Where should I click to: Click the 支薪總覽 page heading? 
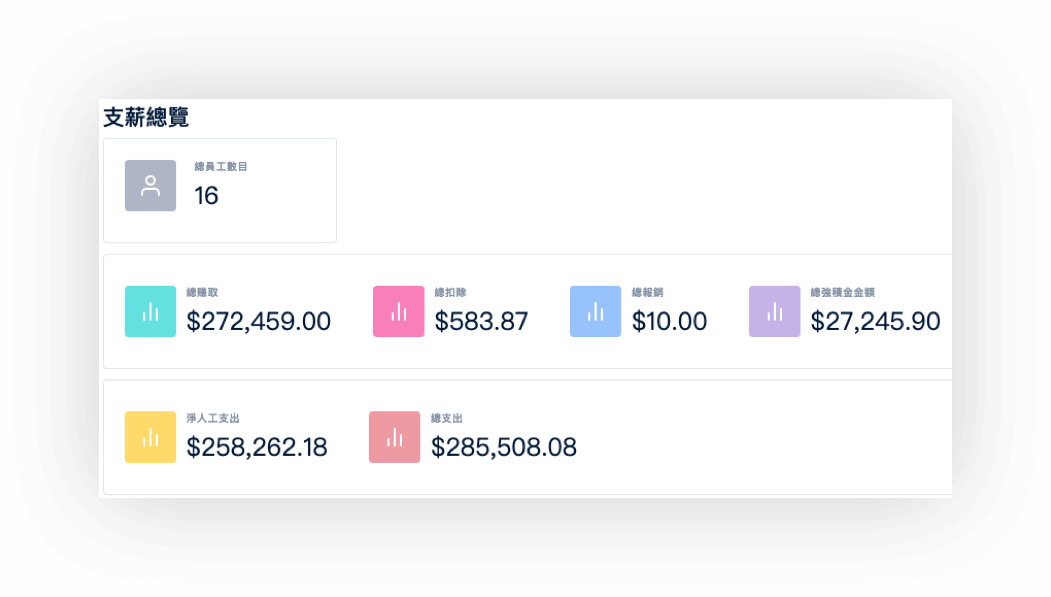tap(146, 117)
